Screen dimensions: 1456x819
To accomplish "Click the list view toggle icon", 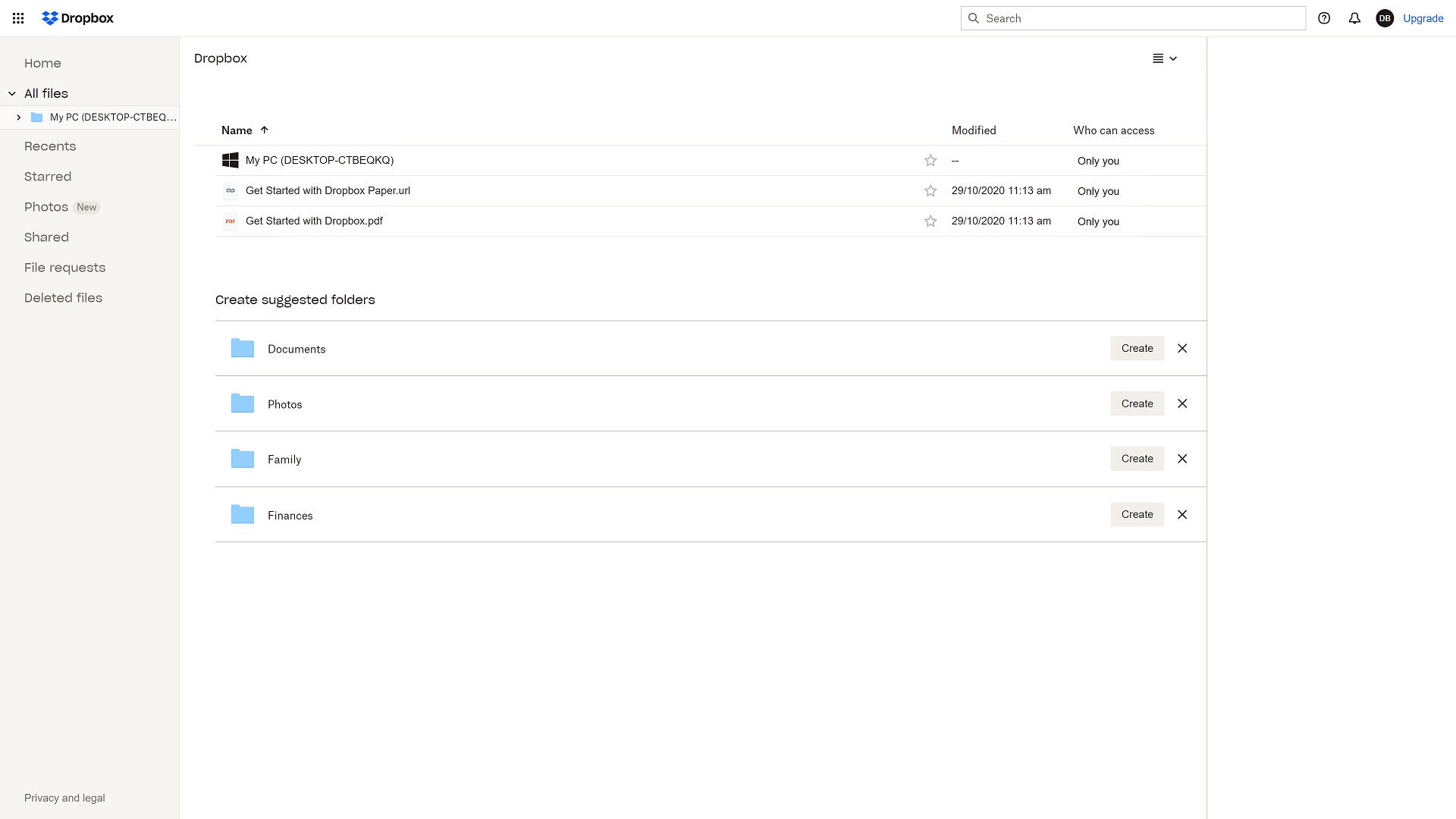I will (x=1158, y=58).
